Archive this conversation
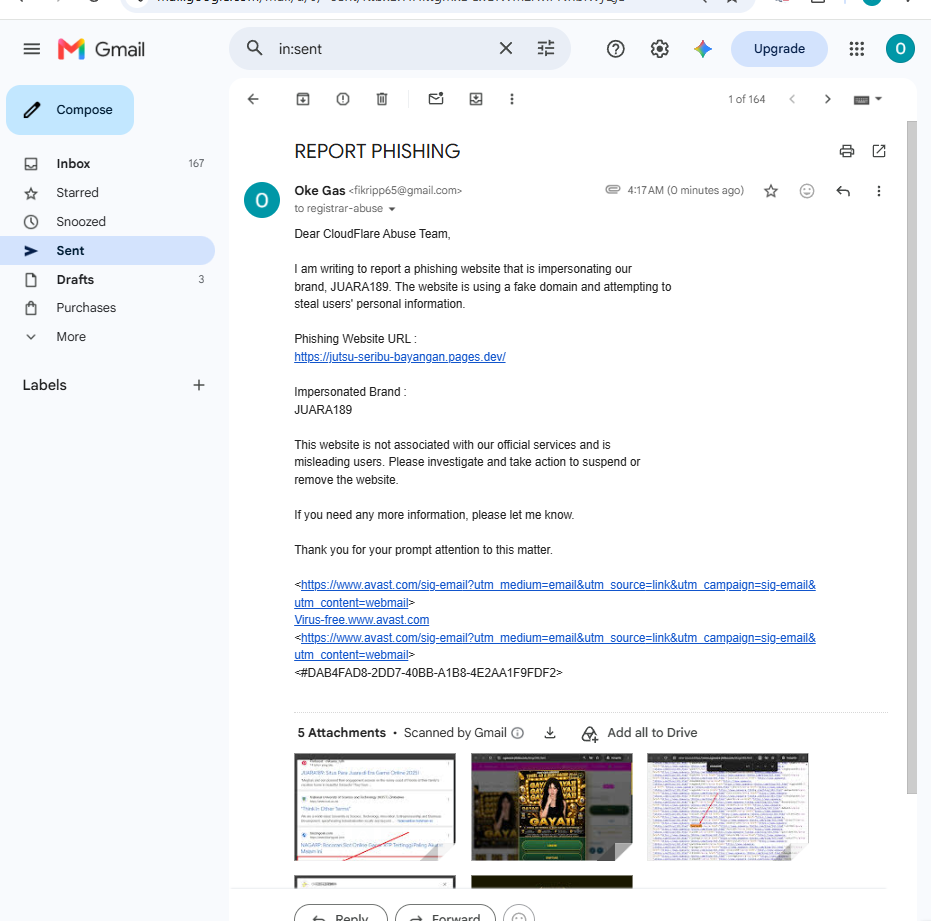Viewport: 931px width, 921px height. tap(303, 99)
